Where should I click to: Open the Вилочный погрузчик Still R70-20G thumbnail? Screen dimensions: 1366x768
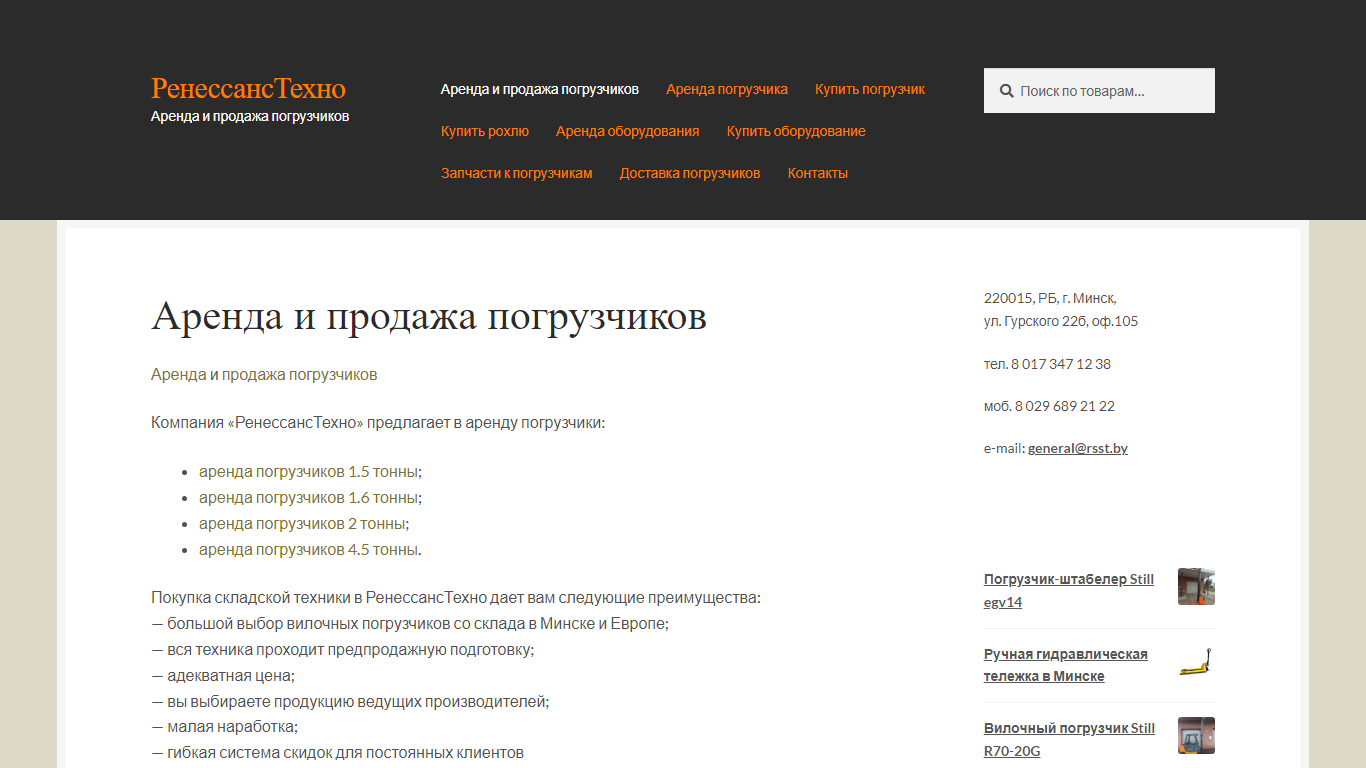1196,735
